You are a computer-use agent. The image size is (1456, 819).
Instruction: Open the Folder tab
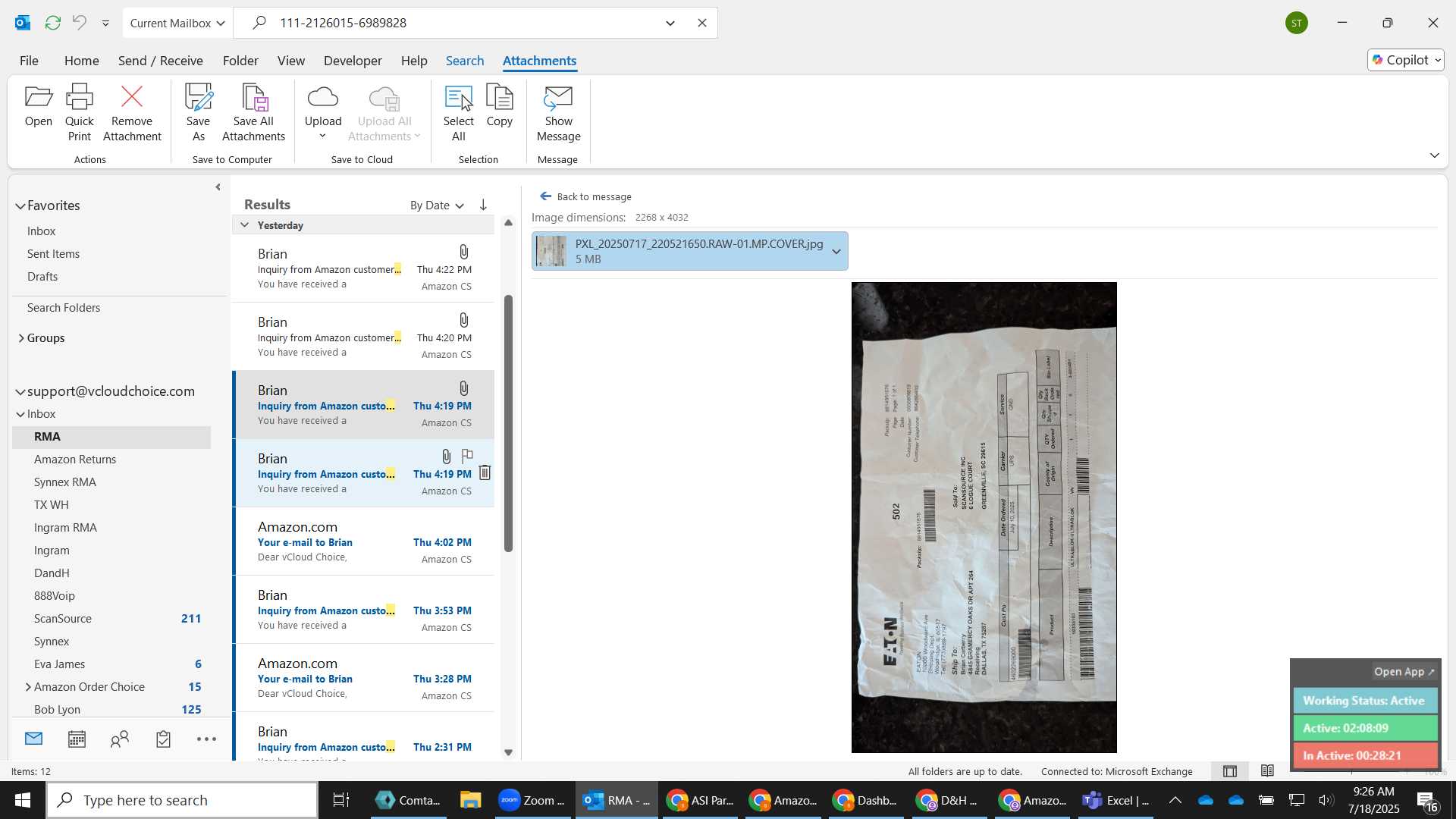point(240,60)
